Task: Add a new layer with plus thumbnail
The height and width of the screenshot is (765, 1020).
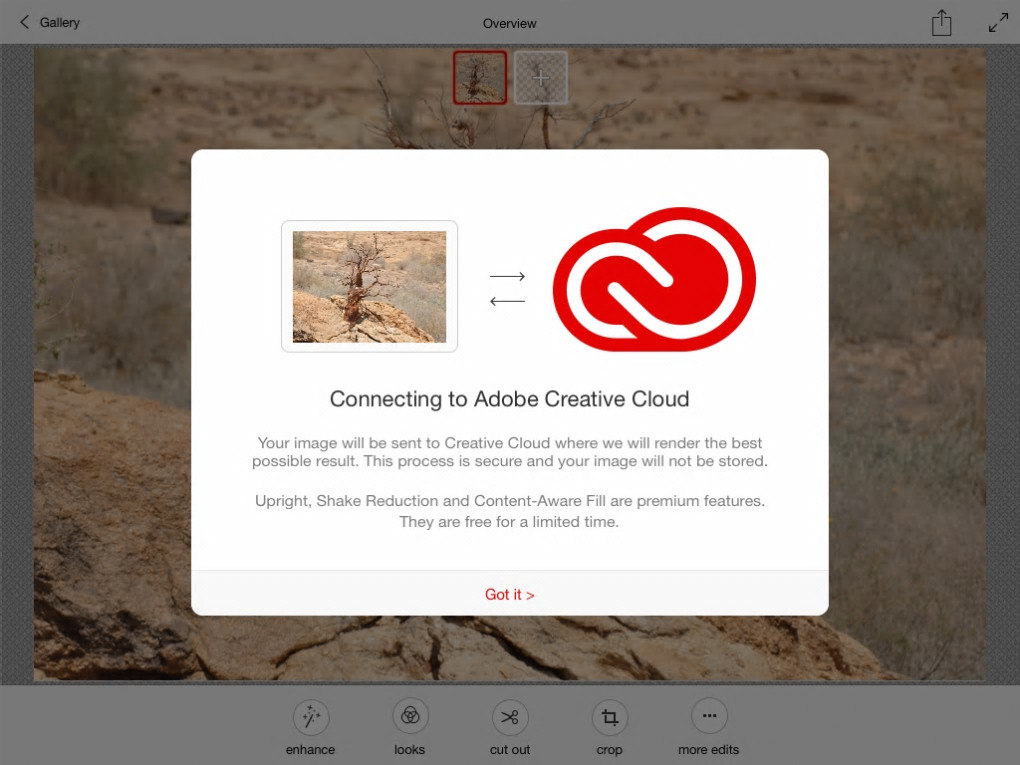Action: click(x=541, y=78)
